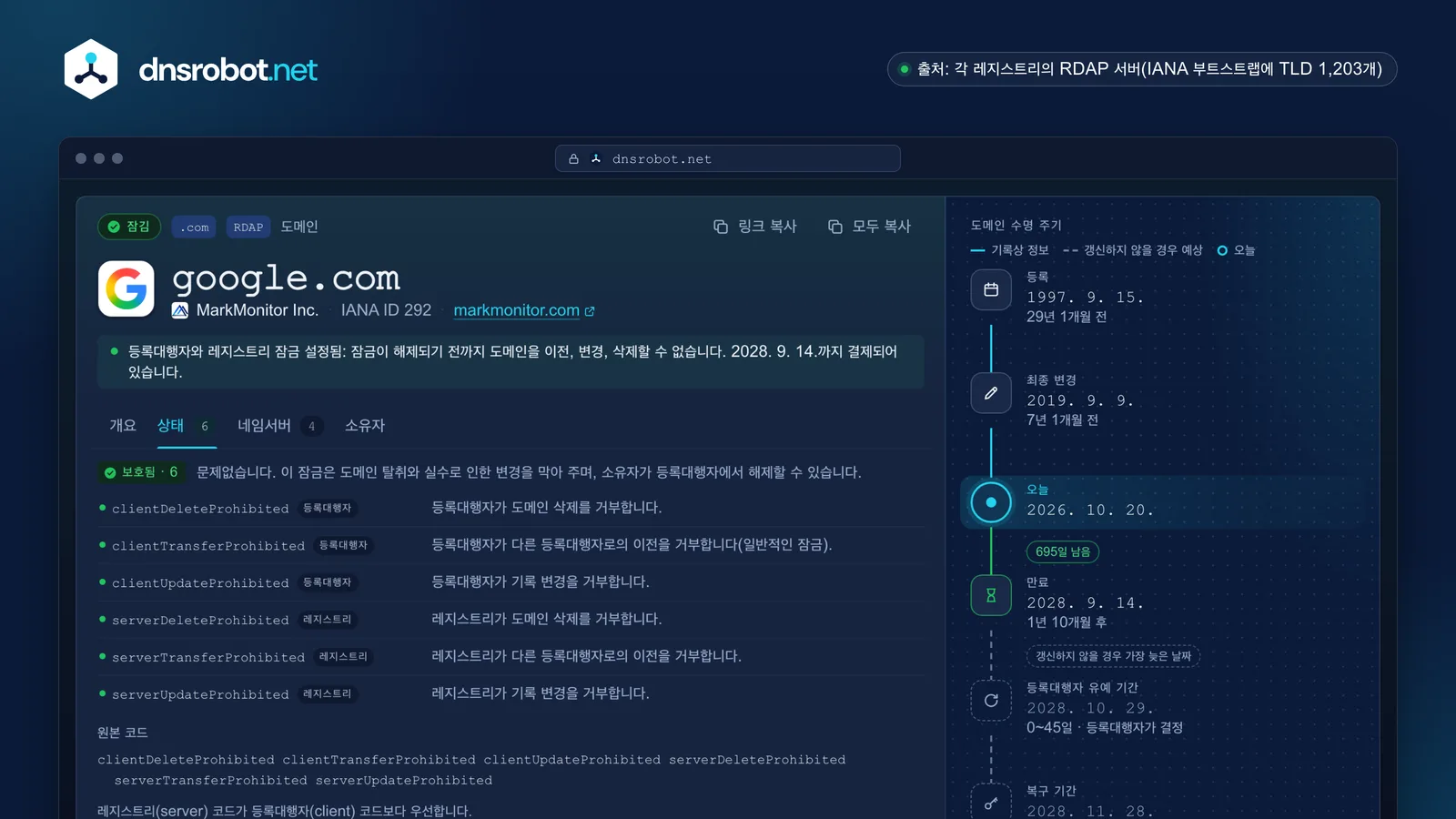Click the IANA ID 292 text
This screenshot has width=1456, height=819.
coord(386,310)
